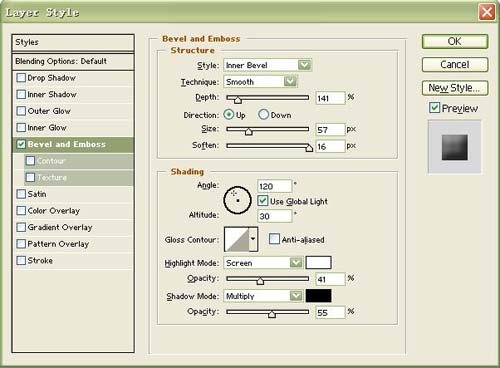The height and width of the screenshot is (368, 500).
Task: Click the black shadow color swatch
Action: coord(318,296)
